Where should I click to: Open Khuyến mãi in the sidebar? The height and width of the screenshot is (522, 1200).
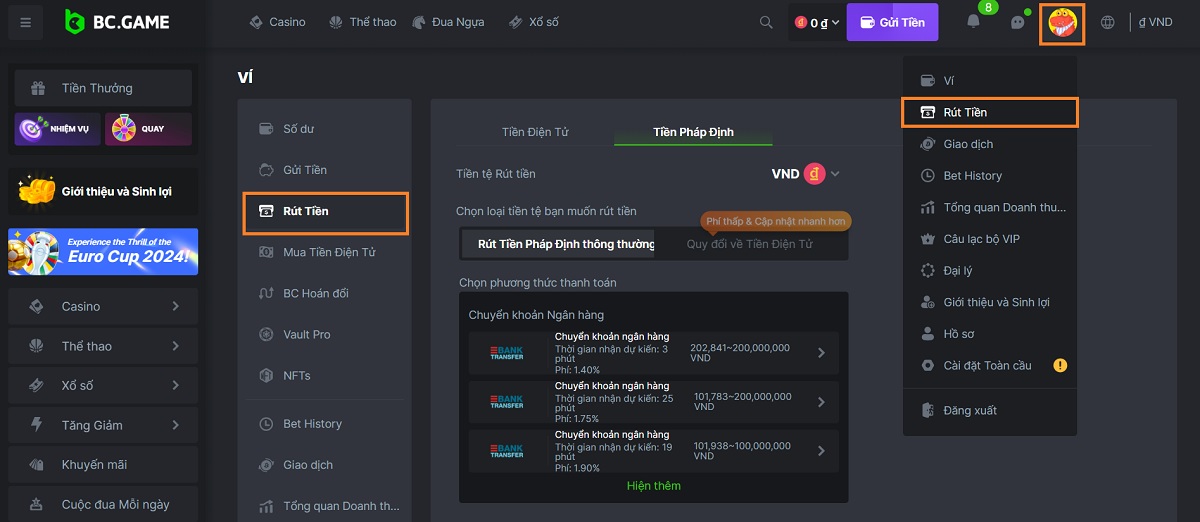[103, 464]
